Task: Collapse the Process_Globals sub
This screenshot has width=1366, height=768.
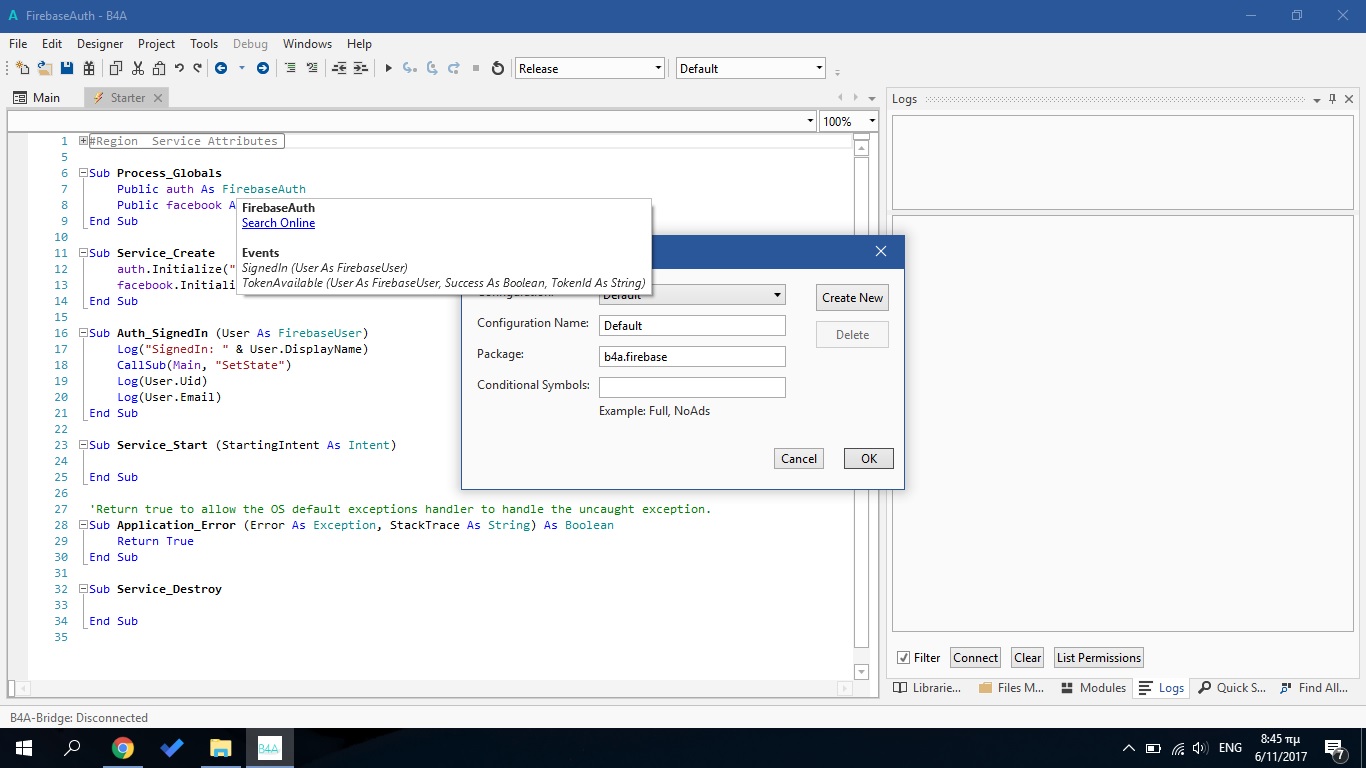Action: coord(83,173)
